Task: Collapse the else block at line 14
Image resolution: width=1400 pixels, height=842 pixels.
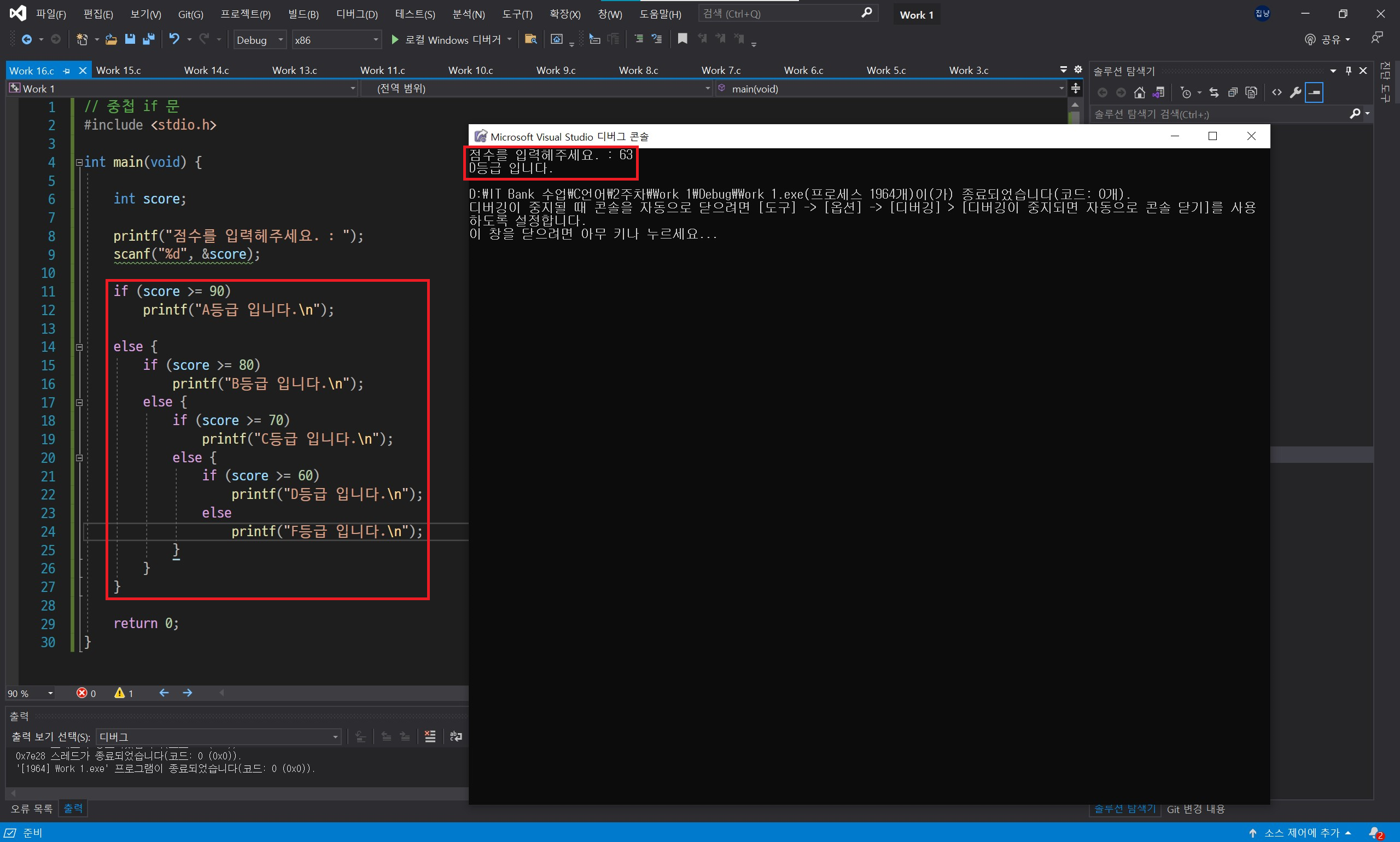Action: click(x=79, y=347)
